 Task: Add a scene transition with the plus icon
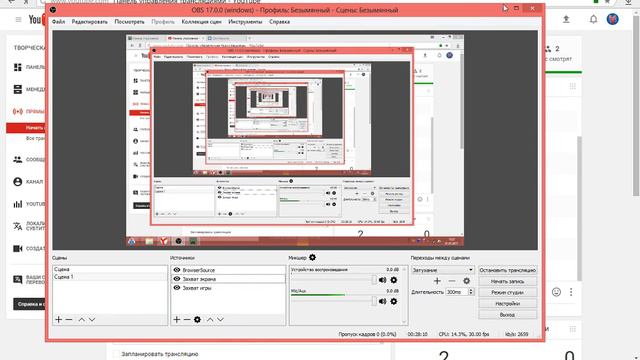point(437,281)
